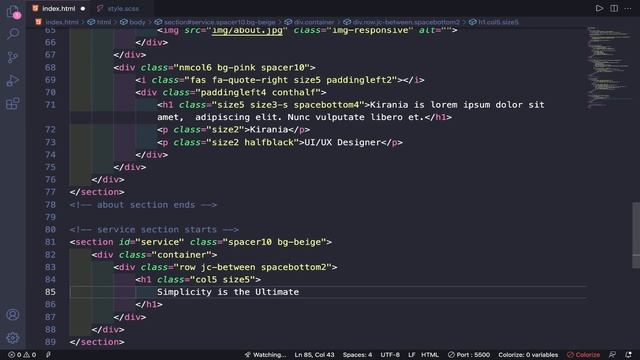Click the 'UI/UX Designer' paragraph text

click(342, 142)
